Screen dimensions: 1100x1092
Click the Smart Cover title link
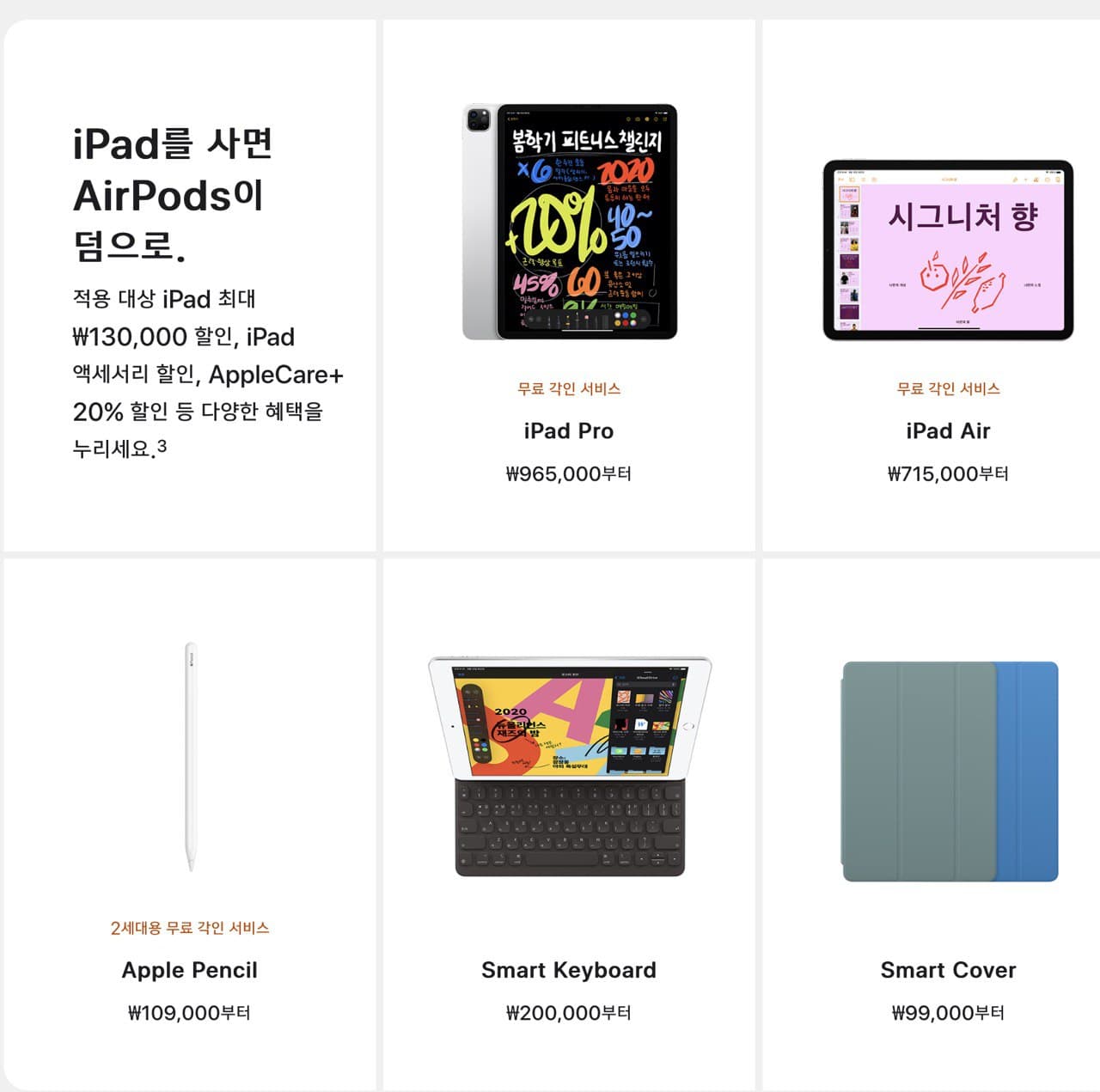pos(948,970)
